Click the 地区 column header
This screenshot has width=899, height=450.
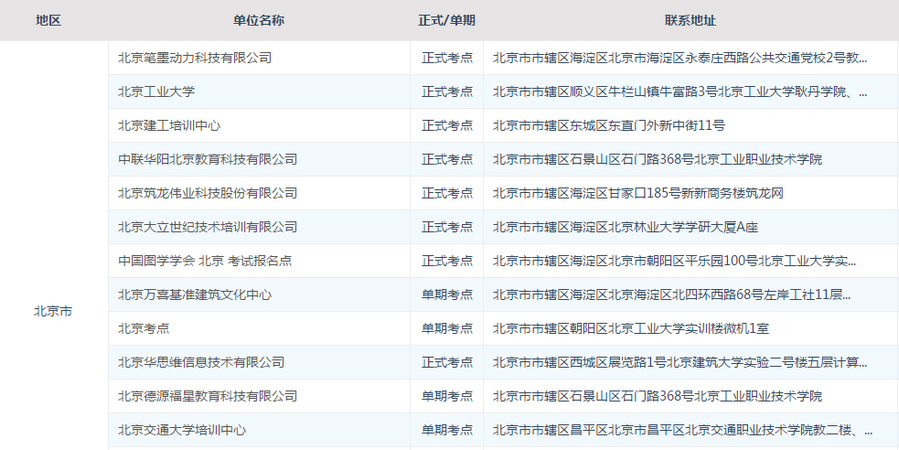48,21
